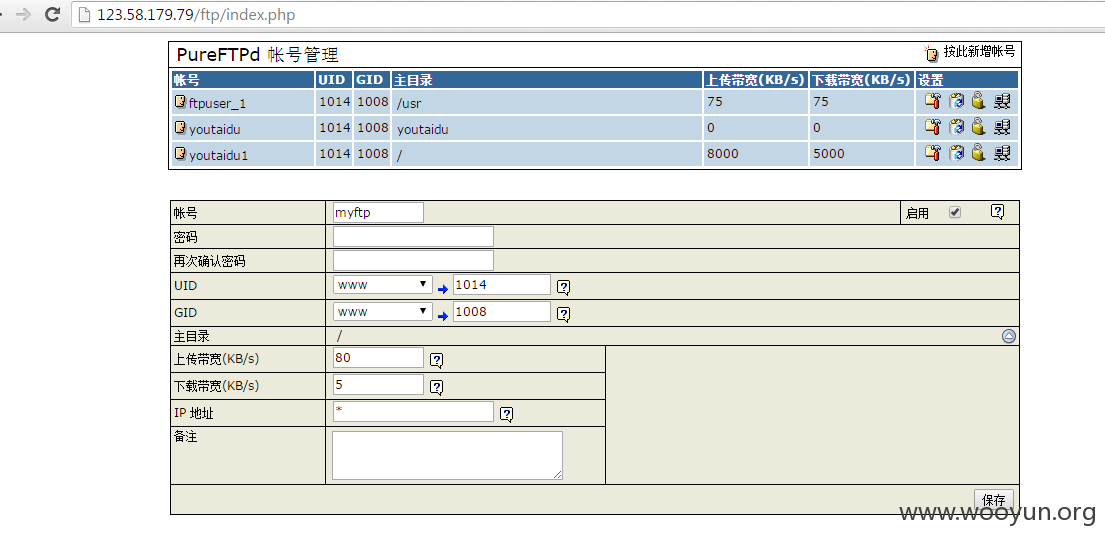Viewport: 1105px width, 541px height.
Task: Click hammer edit icon for ftpuser_1
Action: click(932, 101)
